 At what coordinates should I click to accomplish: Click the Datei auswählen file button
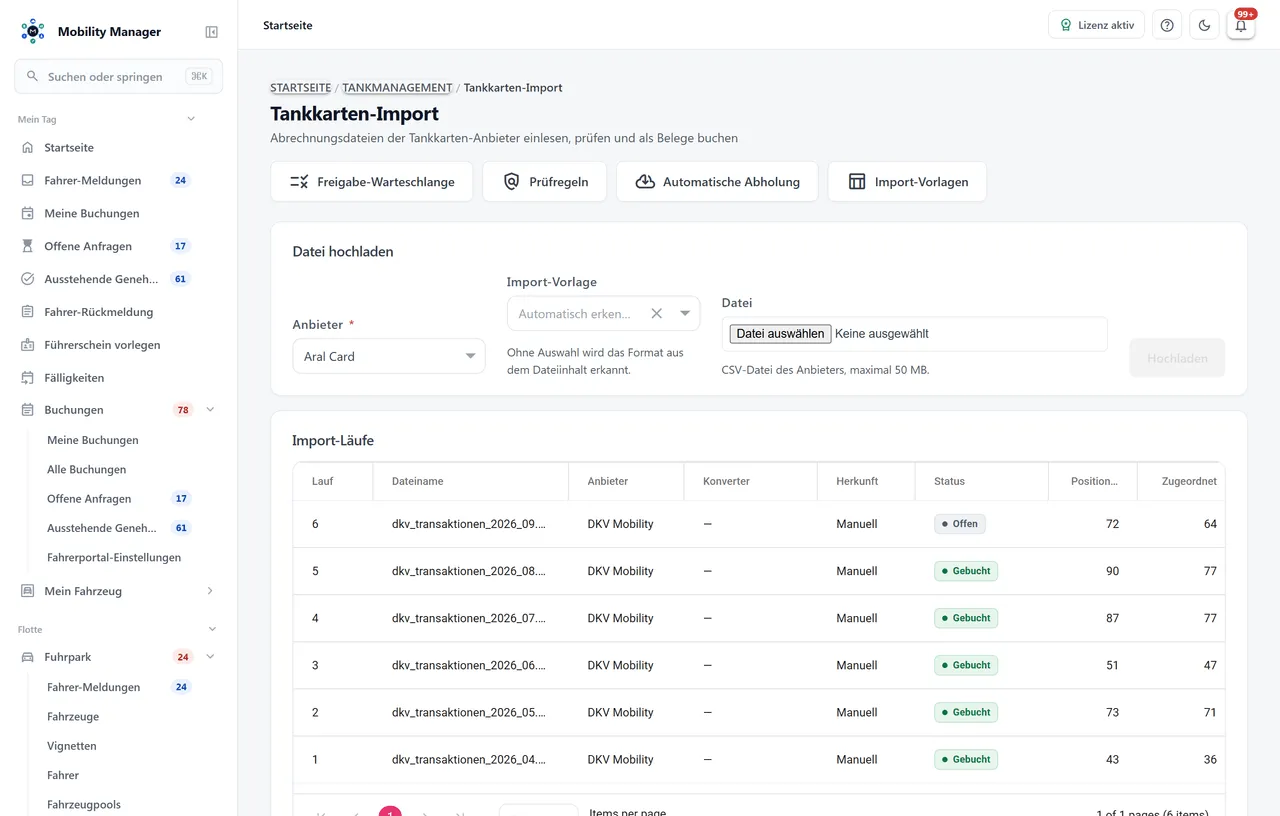click(x=780, y=334)
